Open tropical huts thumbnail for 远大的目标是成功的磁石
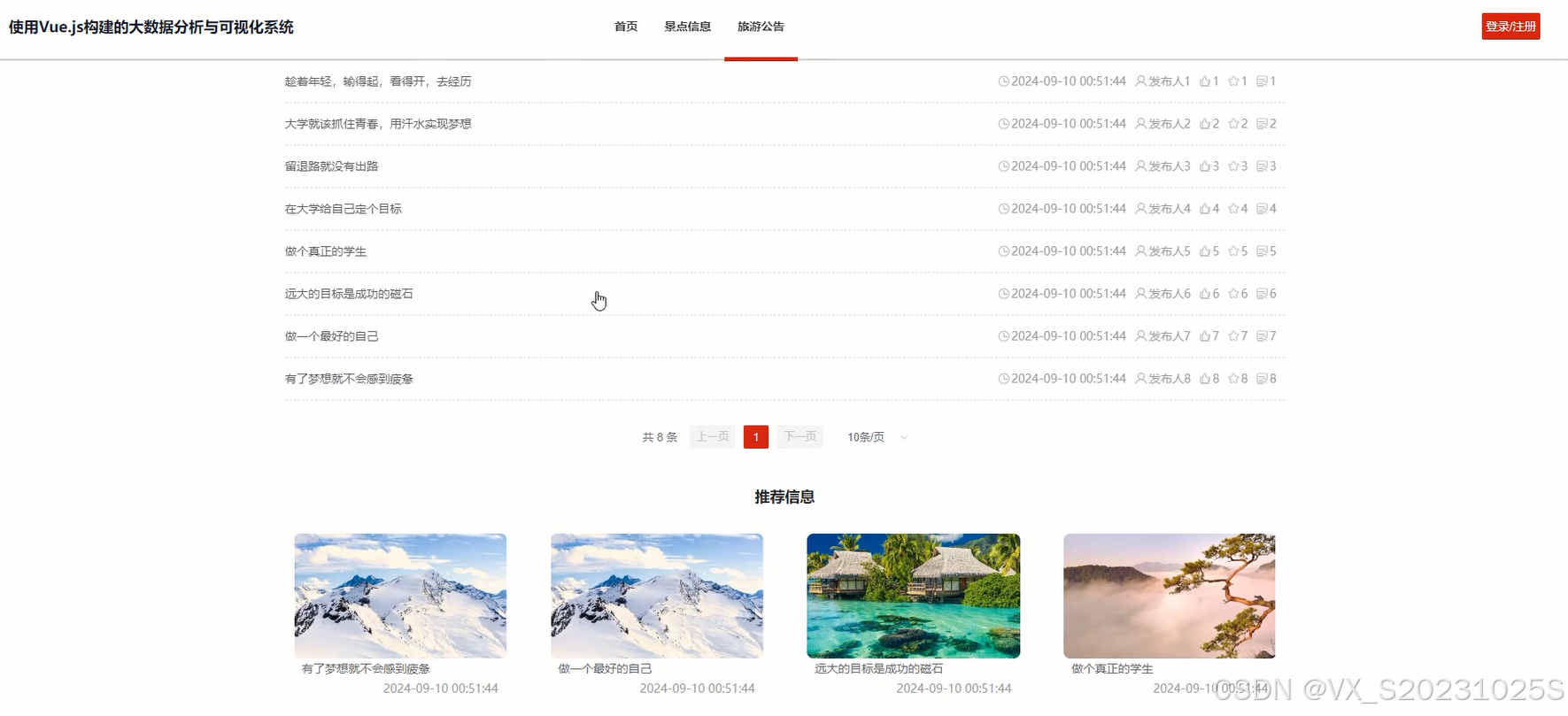Viewport: 1568px width, 716px height. pos(914,596)
